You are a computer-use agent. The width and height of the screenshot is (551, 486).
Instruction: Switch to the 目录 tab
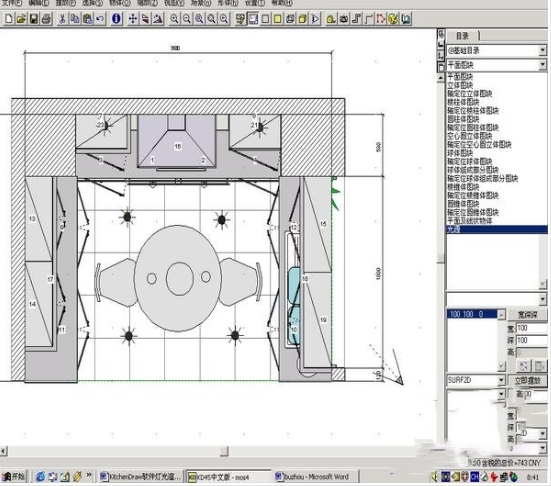[x=462, y=35]
